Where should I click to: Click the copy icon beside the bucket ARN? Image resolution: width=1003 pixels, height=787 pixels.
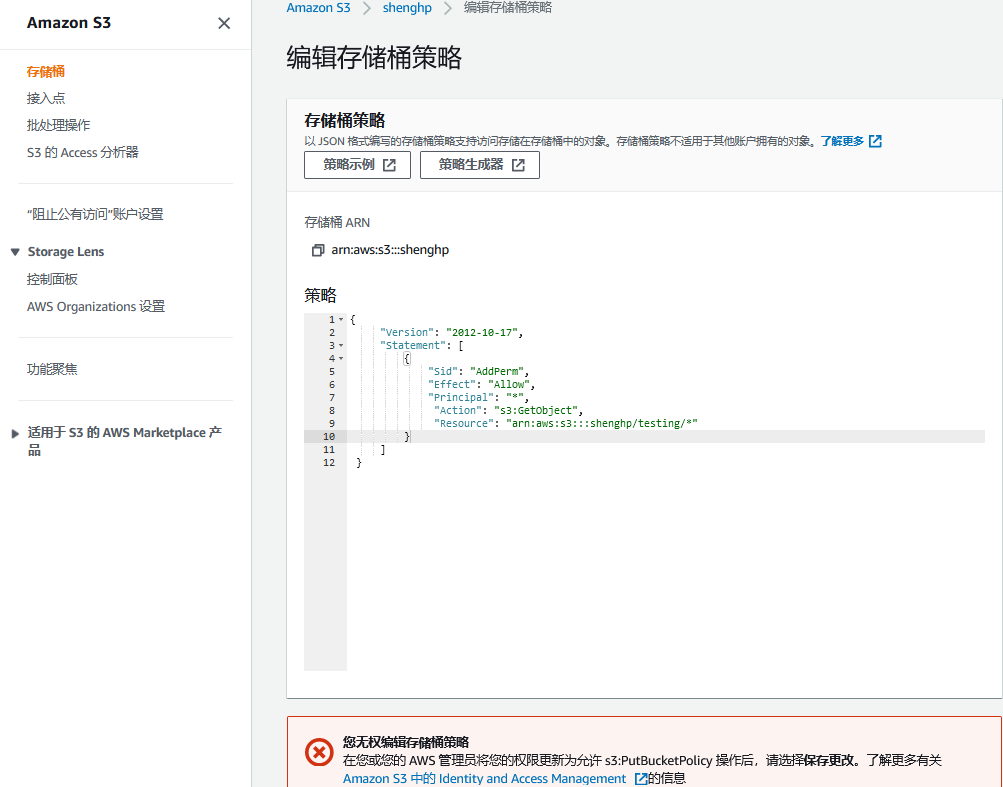click(x=316, y=250)
